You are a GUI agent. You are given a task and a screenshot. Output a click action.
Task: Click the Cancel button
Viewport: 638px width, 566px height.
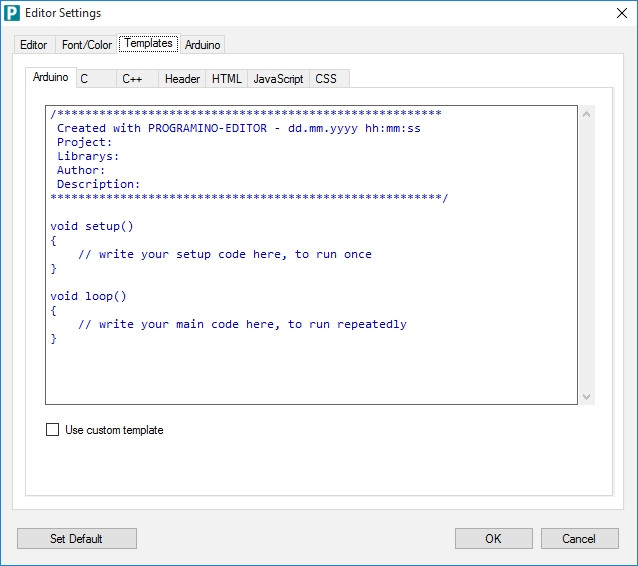coord(579,538)
